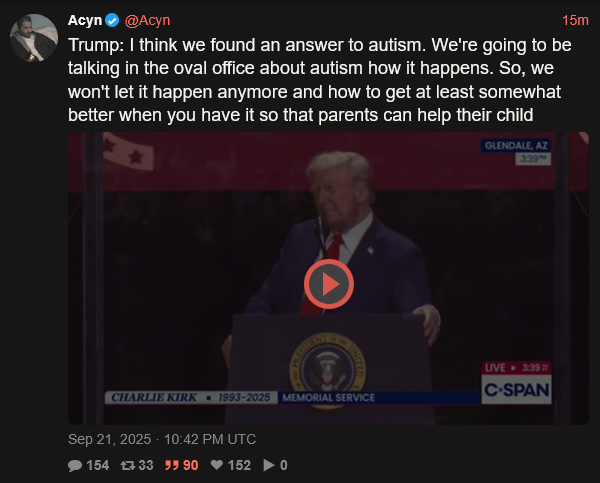Click the heart likes icon
This screenshot has width=600, height=483.
pos(217,465)
